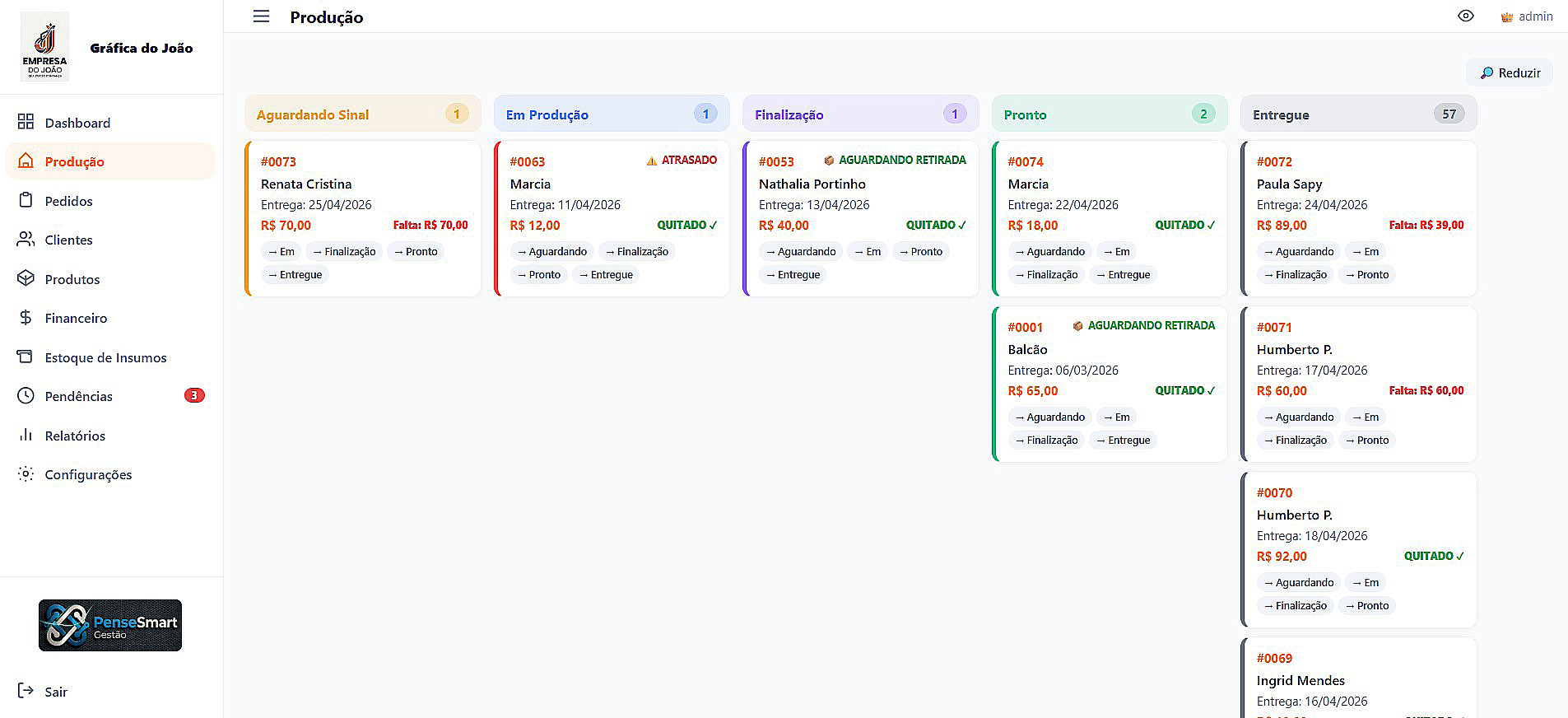Screen dimensions: 1568x718
Task: Click the hamburger menu icon beside Produção
Action: pyautogui.click(x=261, y=16)
